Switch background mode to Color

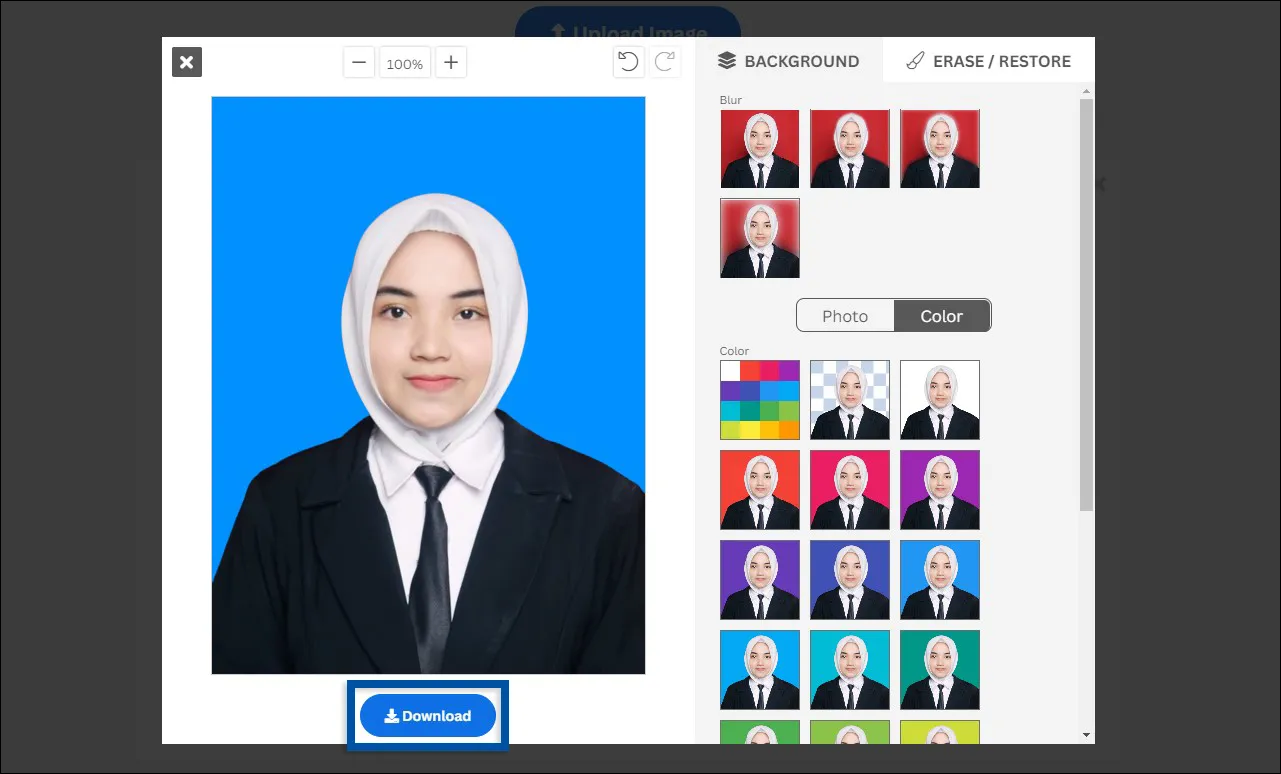(941, 315)
